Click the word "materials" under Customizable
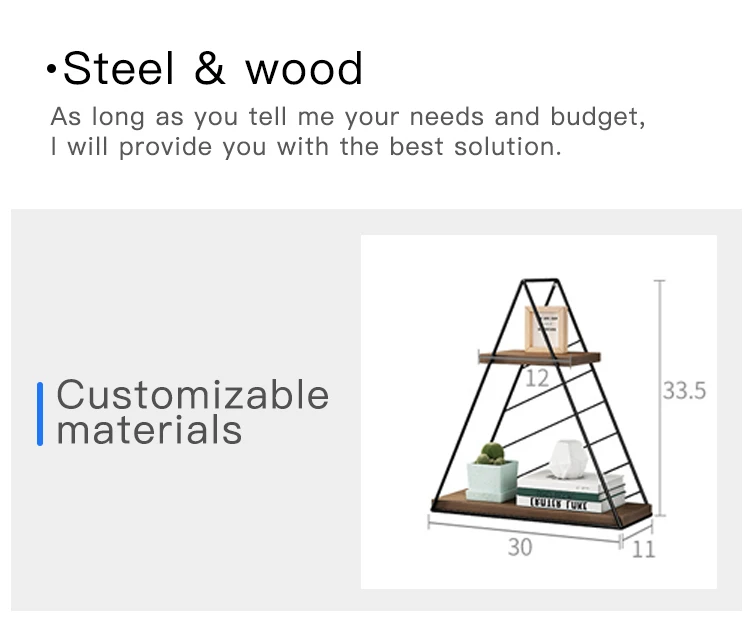 point(149,430)
